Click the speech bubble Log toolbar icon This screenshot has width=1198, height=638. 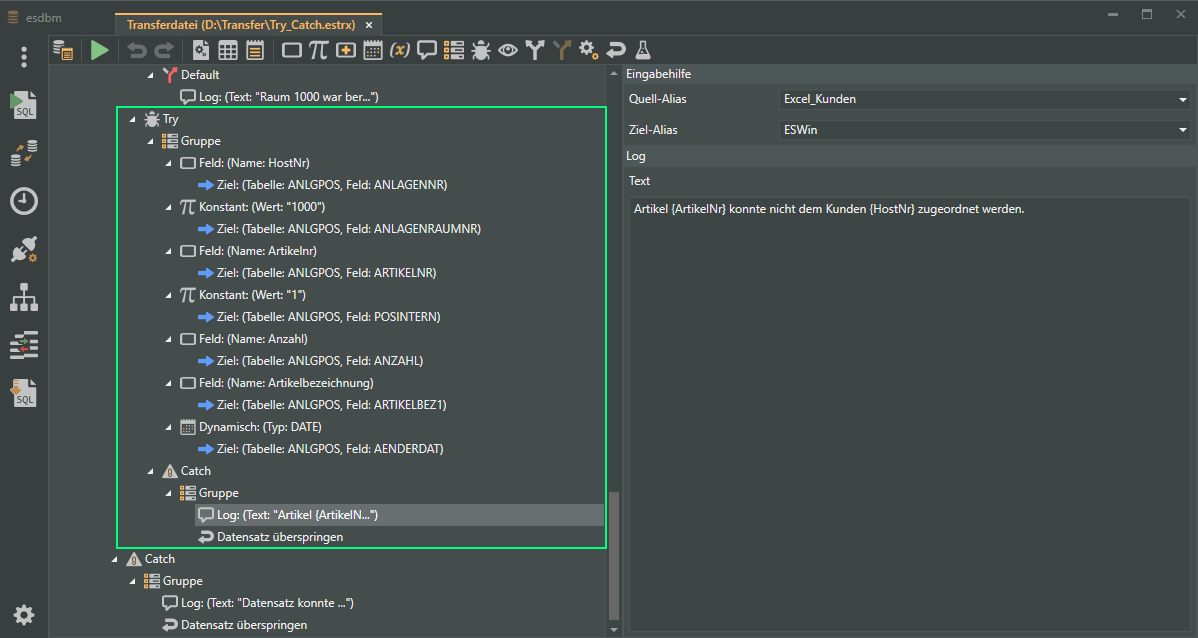pyautogui.click(x=427, y=50)
